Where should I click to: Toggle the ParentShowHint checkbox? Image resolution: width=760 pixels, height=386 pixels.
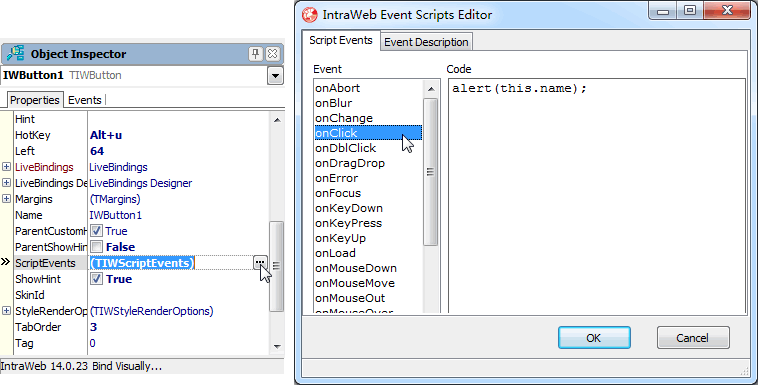point(96,247)
